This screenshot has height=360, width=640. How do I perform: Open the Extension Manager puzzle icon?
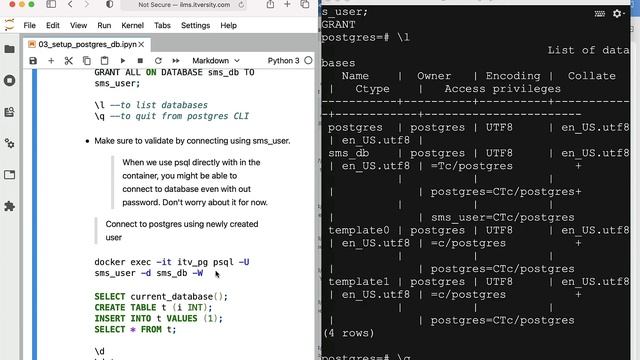(9, 206)
